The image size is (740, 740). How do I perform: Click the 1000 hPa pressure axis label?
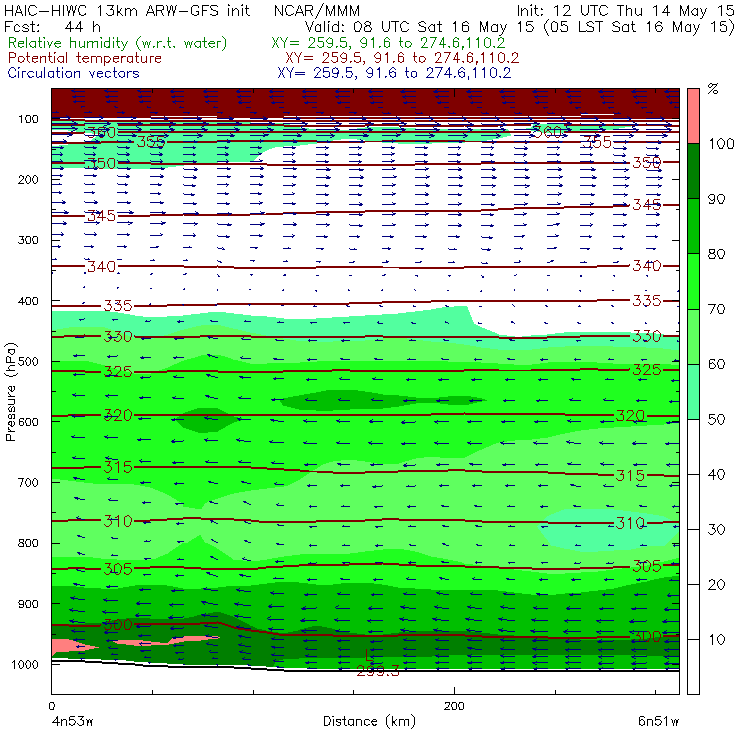point(25,664)
